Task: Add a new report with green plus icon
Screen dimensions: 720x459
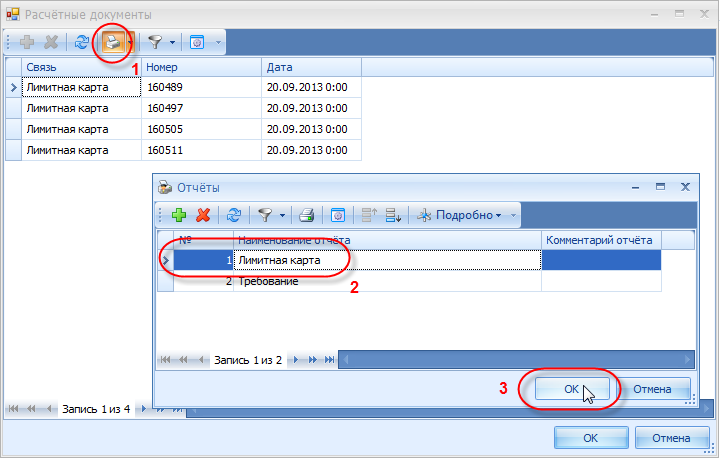Action: [x=179, y=215]
